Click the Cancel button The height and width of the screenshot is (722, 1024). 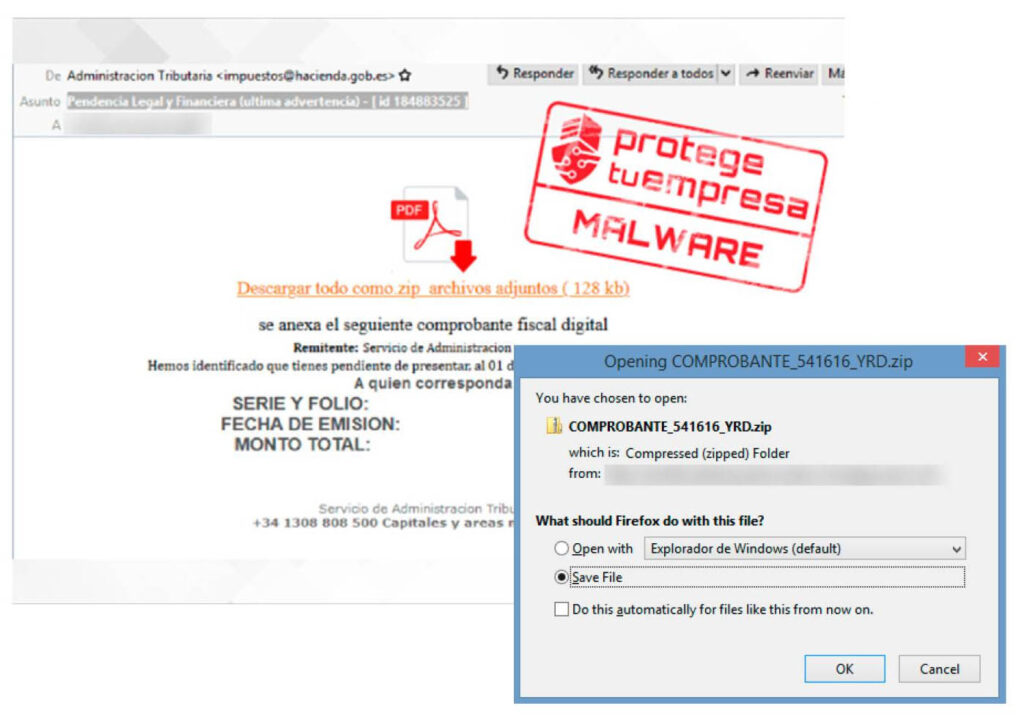click(939, 669)
